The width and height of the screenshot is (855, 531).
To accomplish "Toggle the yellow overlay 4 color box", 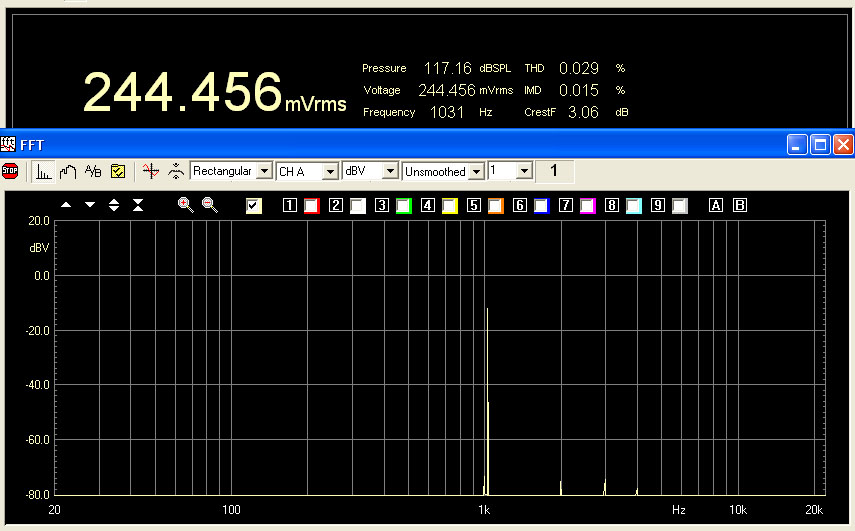I will tap(449, 205).
